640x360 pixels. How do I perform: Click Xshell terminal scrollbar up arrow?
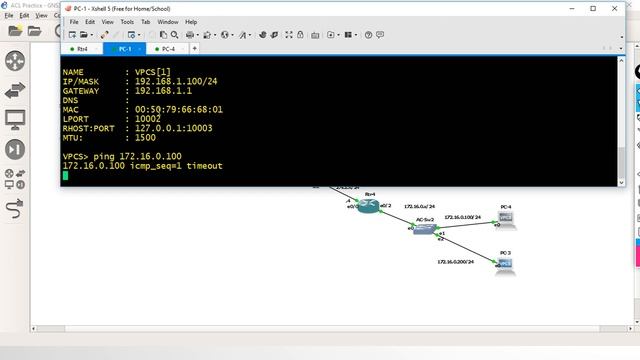(621, 60)
